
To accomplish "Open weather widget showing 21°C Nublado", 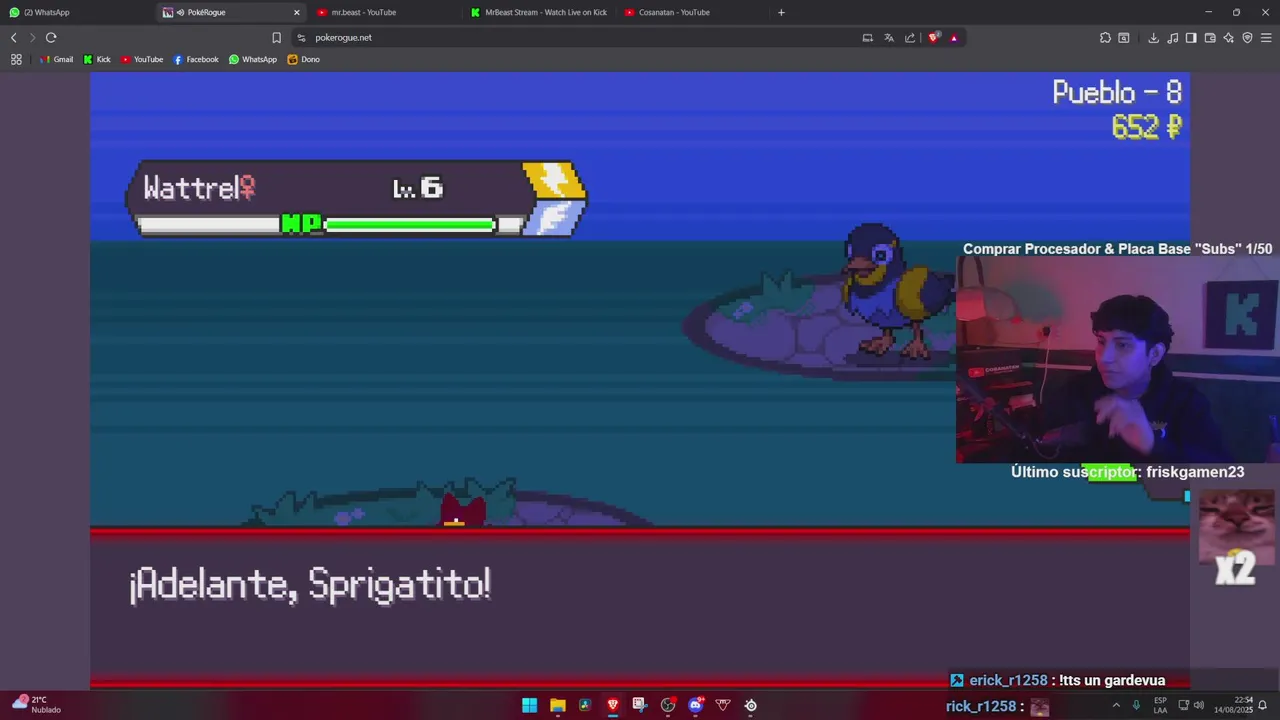I will pos(37,705).
